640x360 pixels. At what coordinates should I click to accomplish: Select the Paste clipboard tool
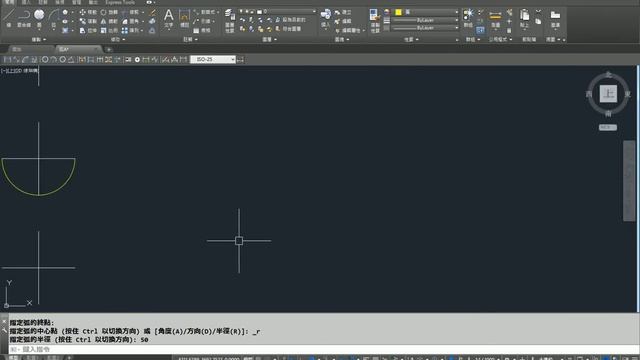pos(524,18)
